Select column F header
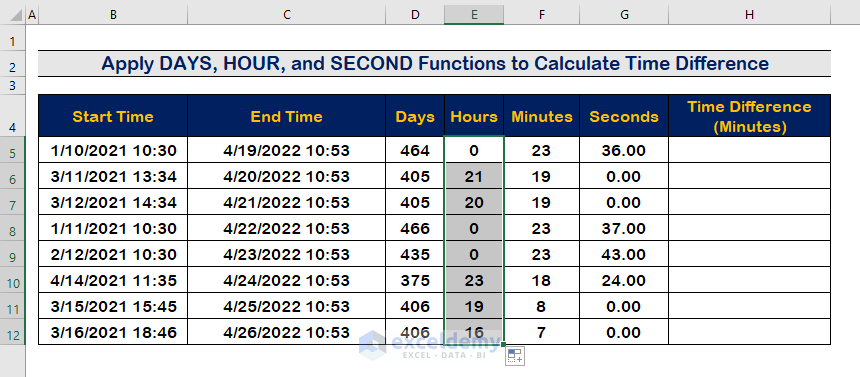The image size is (860, 377). [541, 15]
